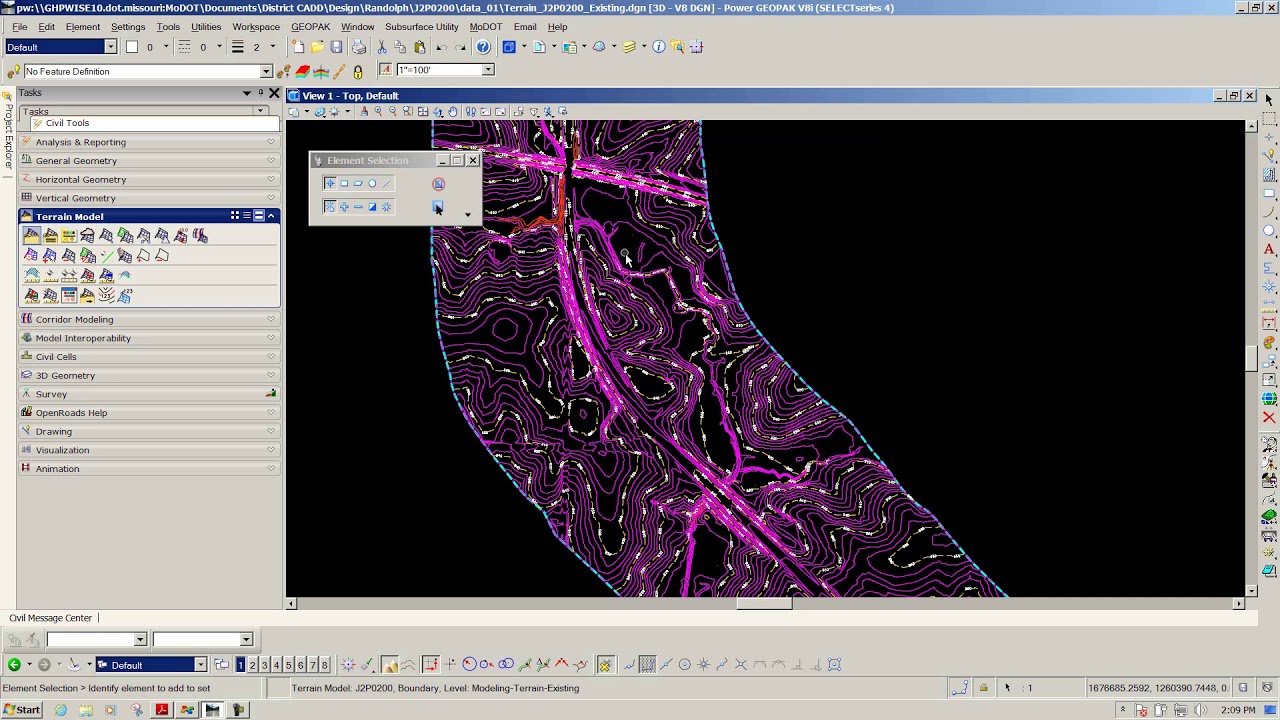Viewport: 1280px width, 720px height.
Task: Open the OpenRoads Help task group
Action: coord(150,413)
